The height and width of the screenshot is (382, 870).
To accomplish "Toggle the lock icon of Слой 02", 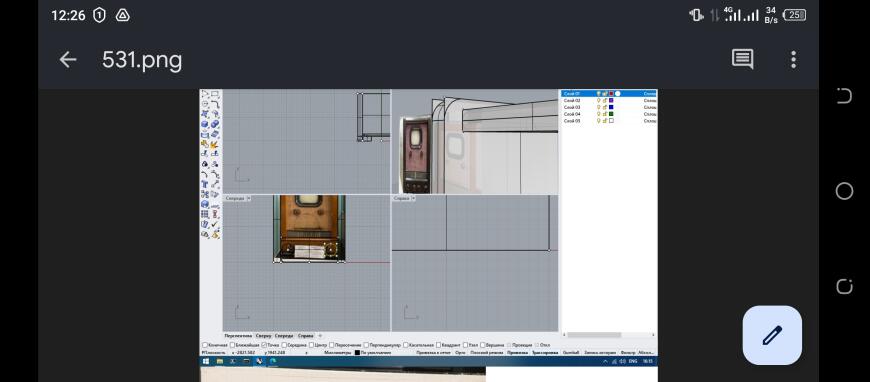I will click(605, 100).
